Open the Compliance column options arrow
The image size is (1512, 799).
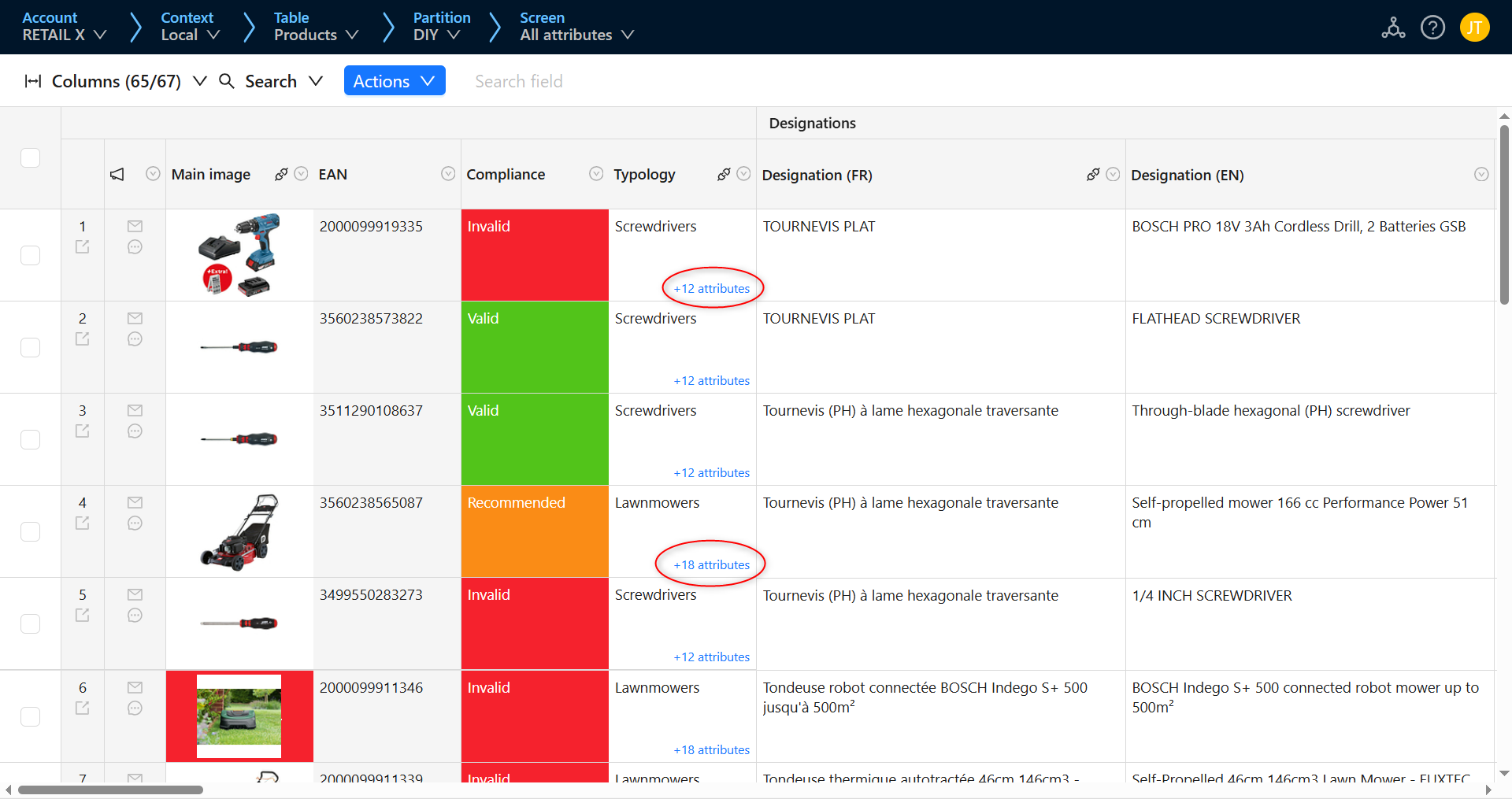click(x=596, y=174)
